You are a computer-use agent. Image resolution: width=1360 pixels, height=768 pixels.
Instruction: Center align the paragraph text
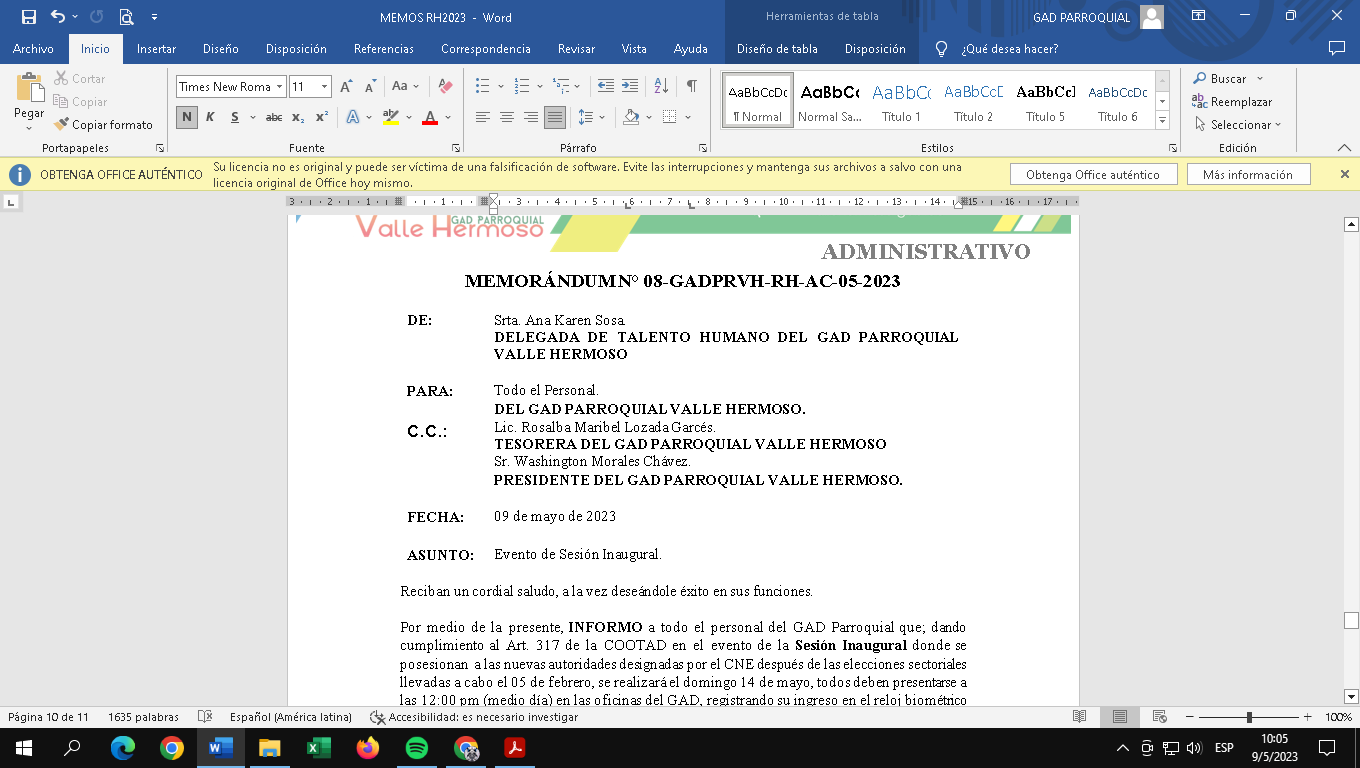(507, 117)
